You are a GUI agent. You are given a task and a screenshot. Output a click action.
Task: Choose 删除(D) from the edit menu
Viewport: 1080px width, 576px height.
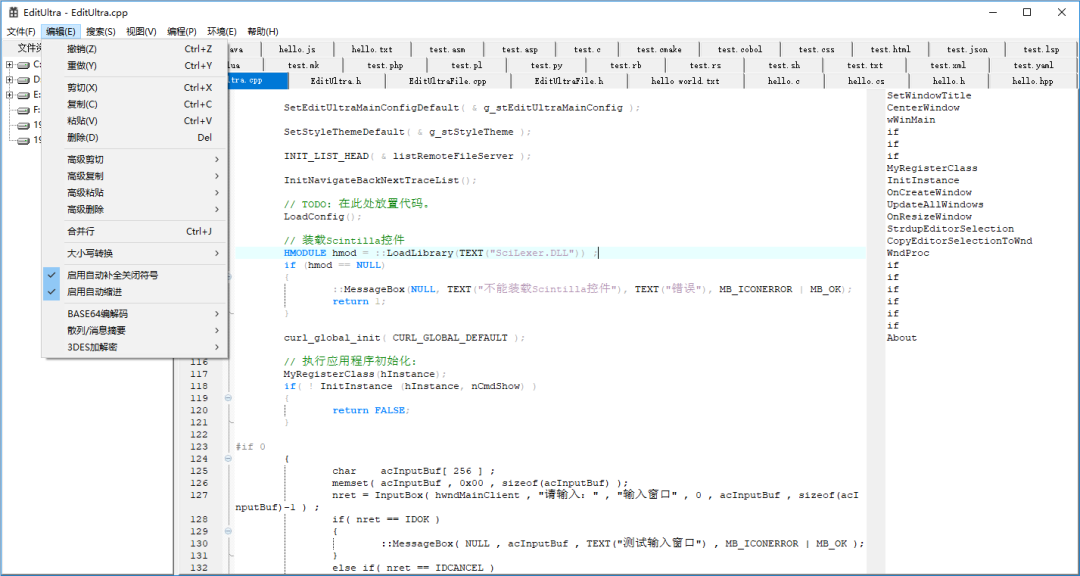point(134,137)
